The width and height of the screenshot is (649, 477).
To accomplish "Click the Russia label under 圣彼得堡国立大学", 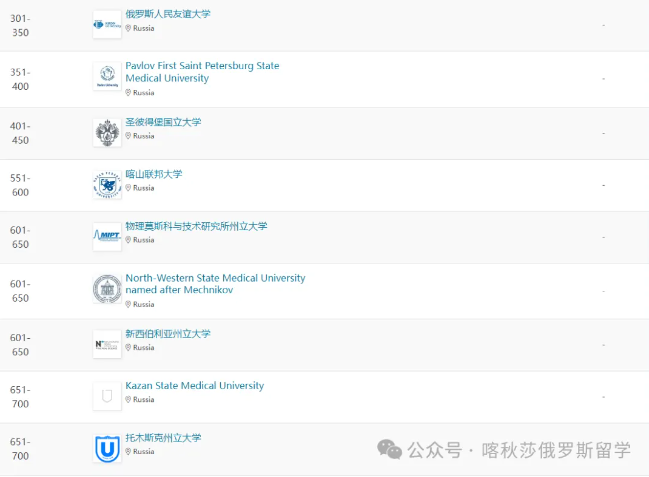I will point(144,136).
